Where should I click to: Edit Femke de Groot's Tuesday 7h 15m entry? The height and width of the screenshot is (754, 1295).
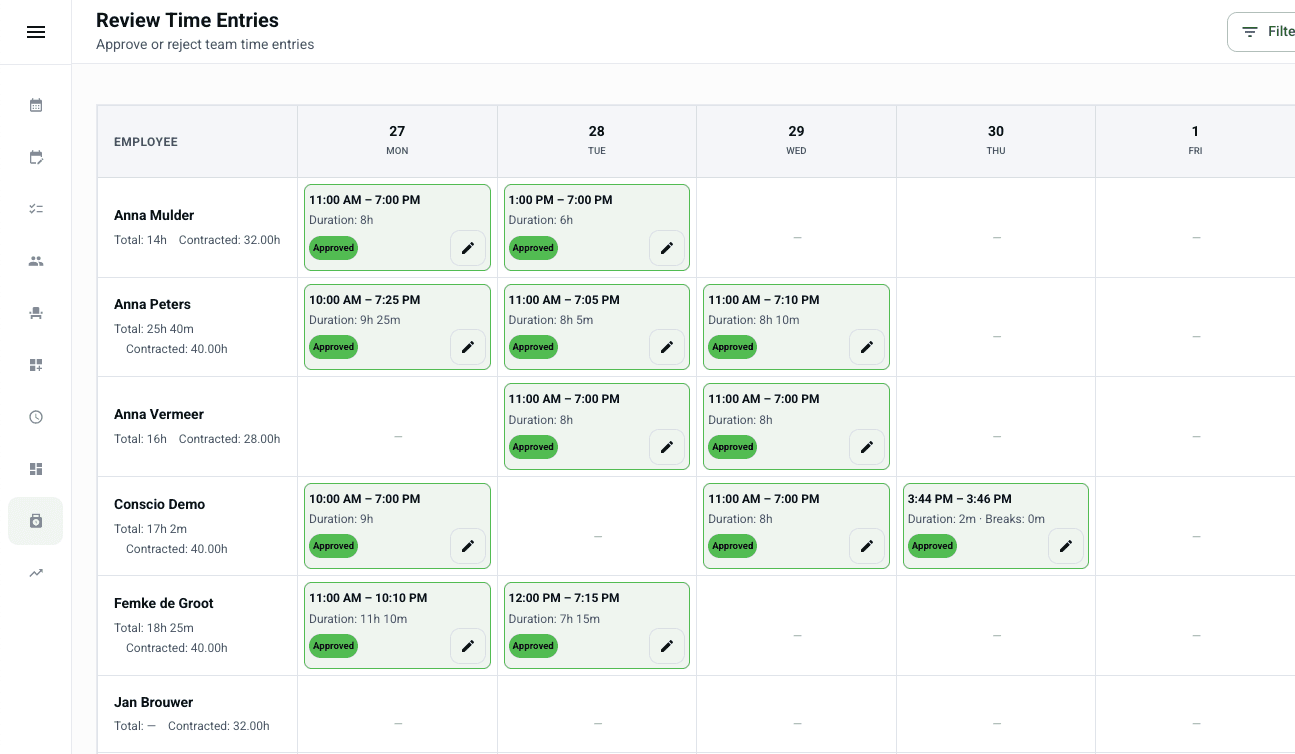[x=667, y=646]
